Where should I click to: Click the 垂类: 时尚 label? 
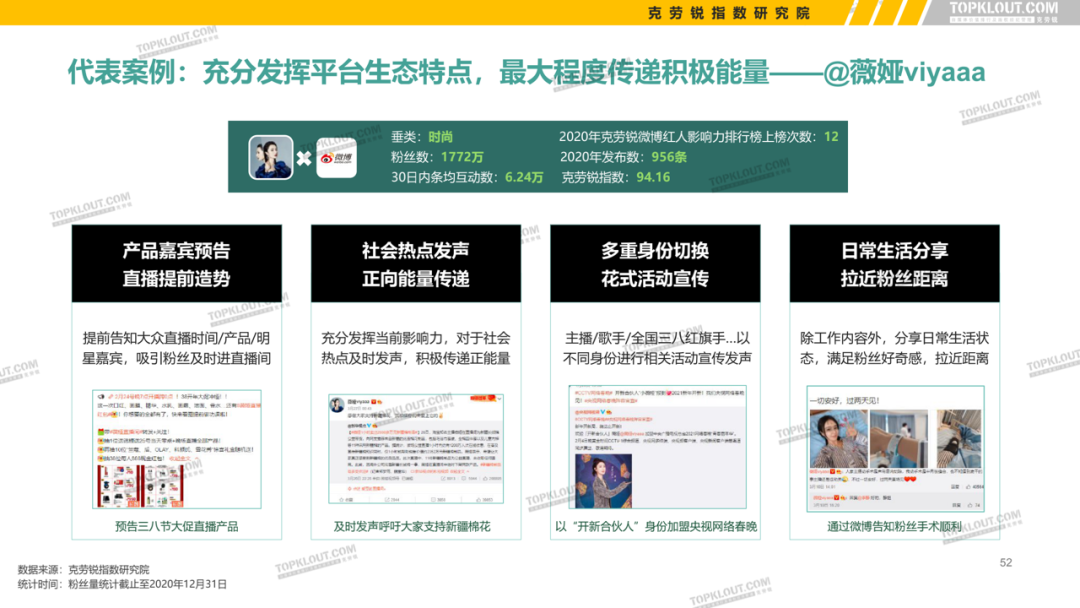coord(422,137)
